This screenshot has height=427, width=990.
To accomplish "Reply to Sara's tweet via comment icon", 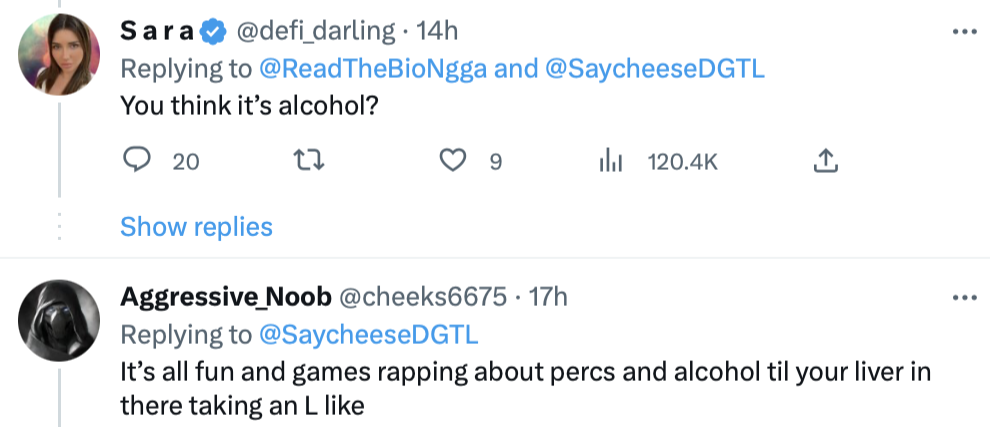I will (x=137, y=160).
